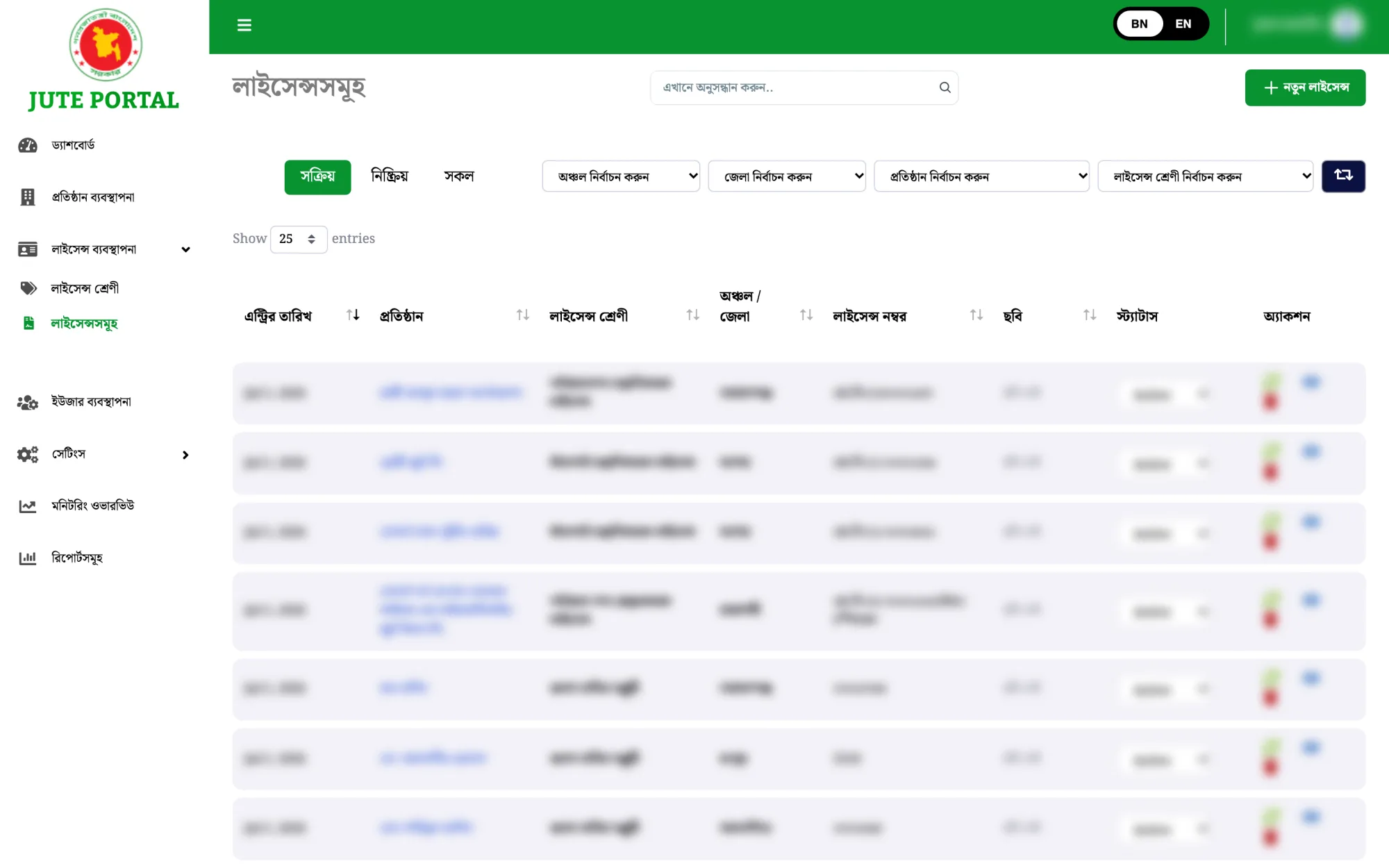The image size is (1389, 868).
Task: Sort by প্রতিষ্ঠান column arrows
Action: pos(523,315)
